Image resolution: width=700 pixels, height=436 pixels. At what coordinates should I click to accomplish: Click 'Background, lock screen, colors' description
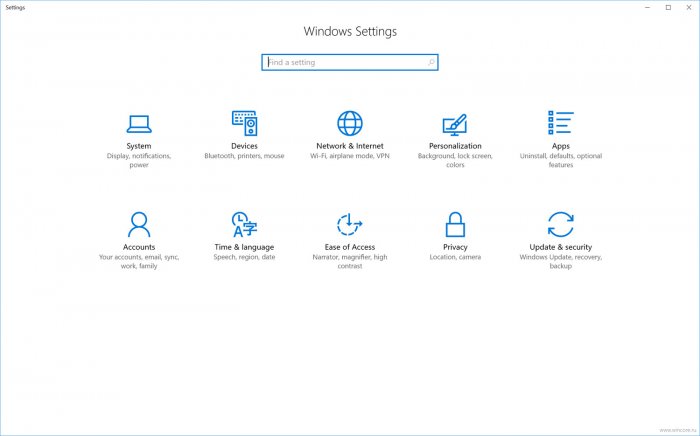tap(455, 160)
